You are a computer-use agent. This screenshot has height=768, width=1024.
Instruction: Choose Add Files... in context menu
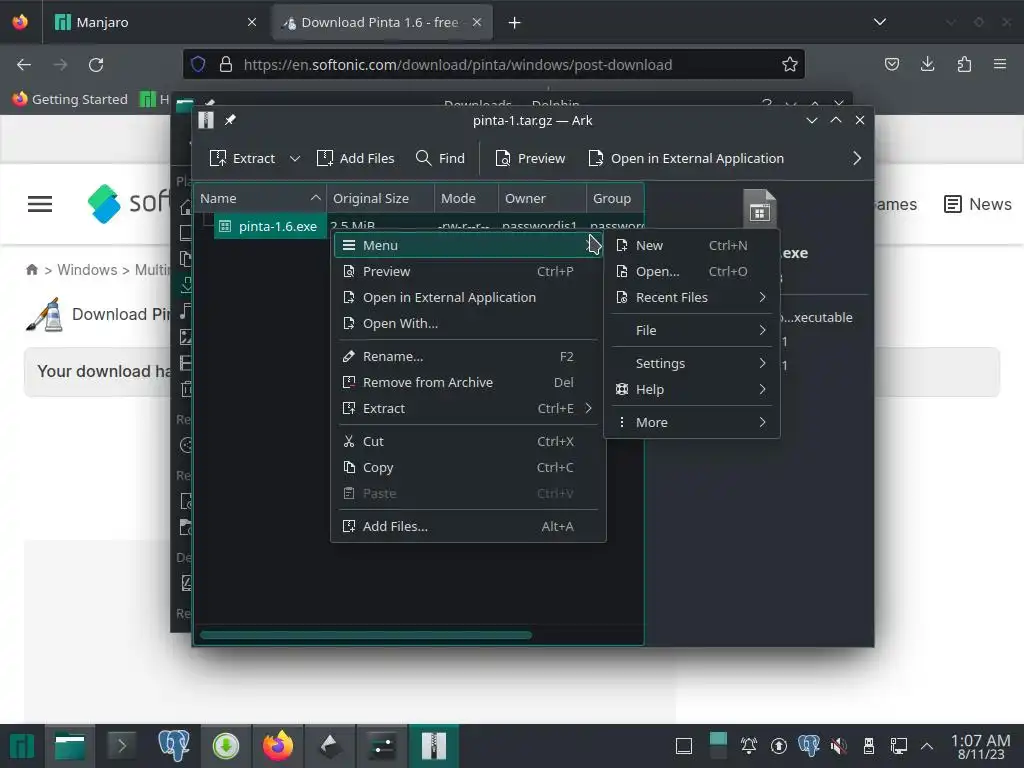pyautogui.click(x=468, y=526)
